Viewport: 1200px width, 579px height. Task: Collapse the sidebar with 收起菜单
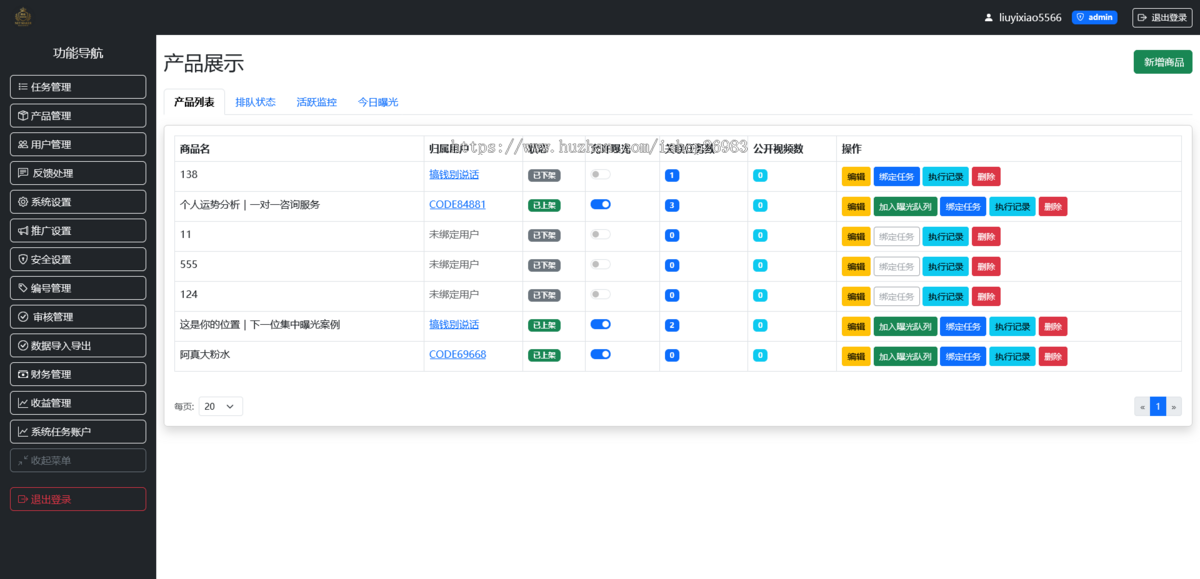tap(78, 460)
